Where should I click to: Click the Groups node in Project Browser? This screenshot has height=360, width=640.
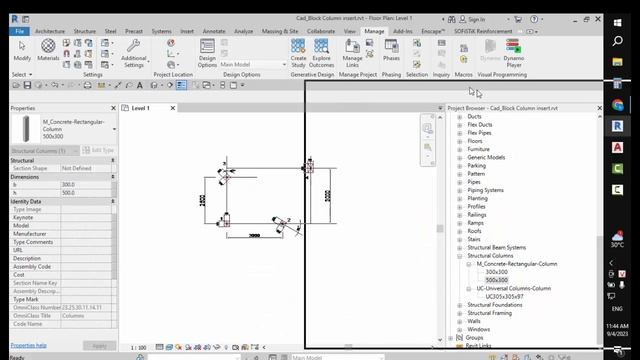pos(474,338)
